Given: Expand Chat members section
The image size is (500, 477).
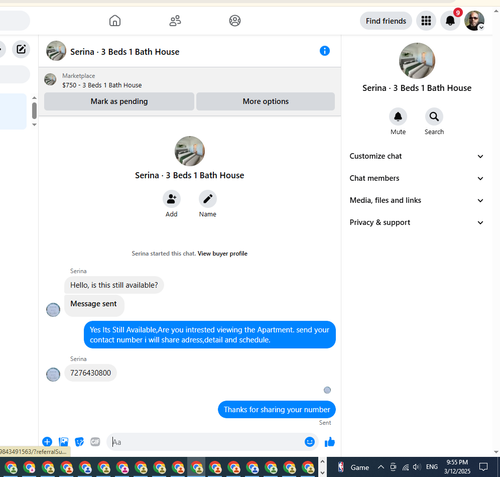Looking at the screenshot, I should pos(416,178).
